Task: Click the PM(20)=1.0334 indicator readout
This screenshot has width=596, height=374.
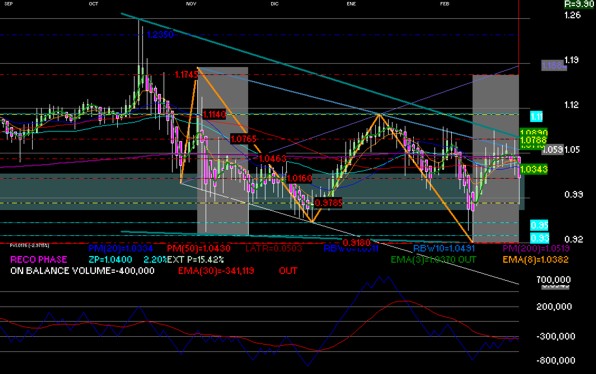Action: pos(120,249)
